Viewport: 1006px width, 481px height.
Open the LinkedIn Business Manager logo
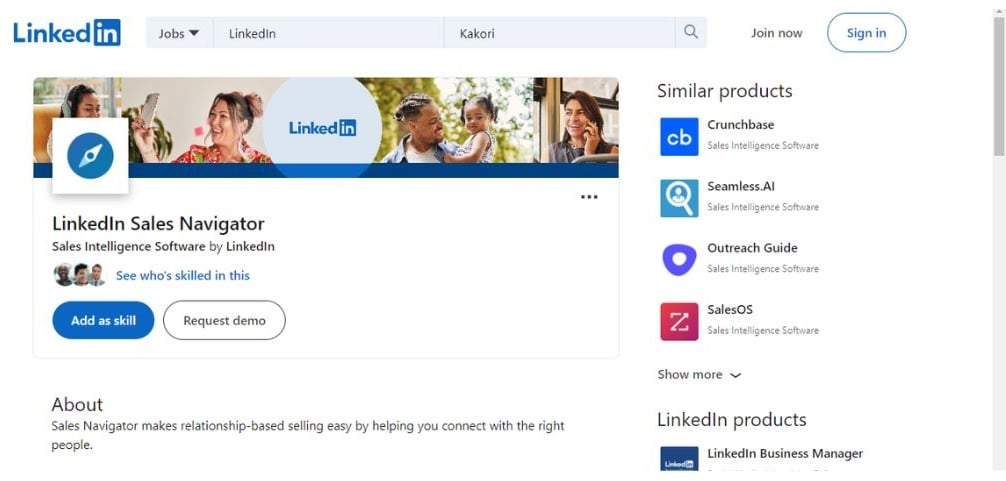tap(679, 459)
